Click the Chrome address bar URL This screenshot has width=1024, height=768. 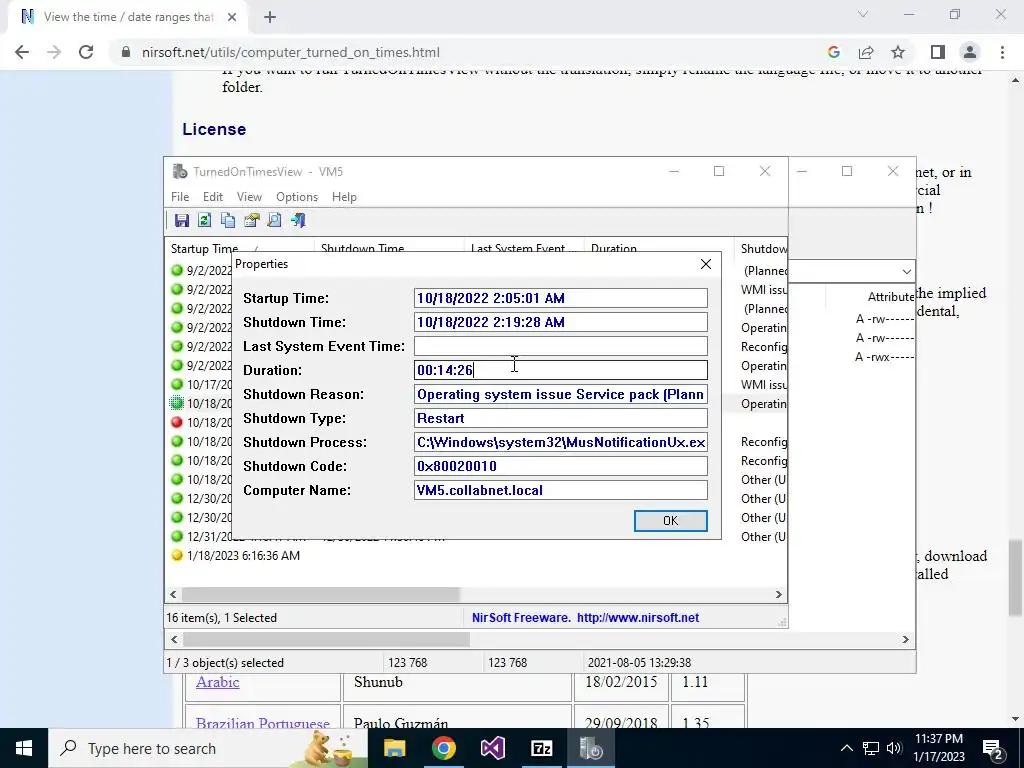coord(291,52)
